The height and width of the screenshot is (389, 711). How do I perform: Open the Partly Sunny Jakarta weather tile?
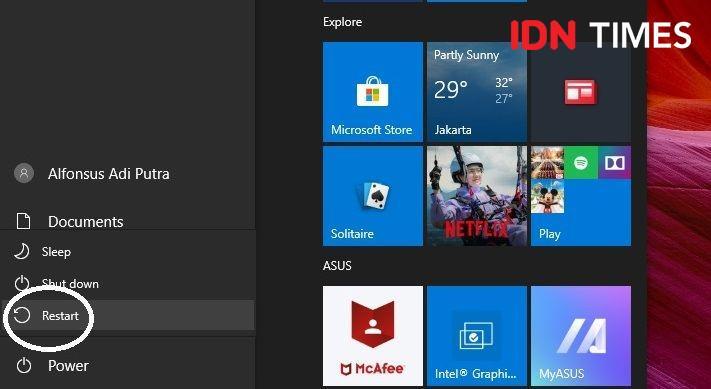(x=477, y=92)
